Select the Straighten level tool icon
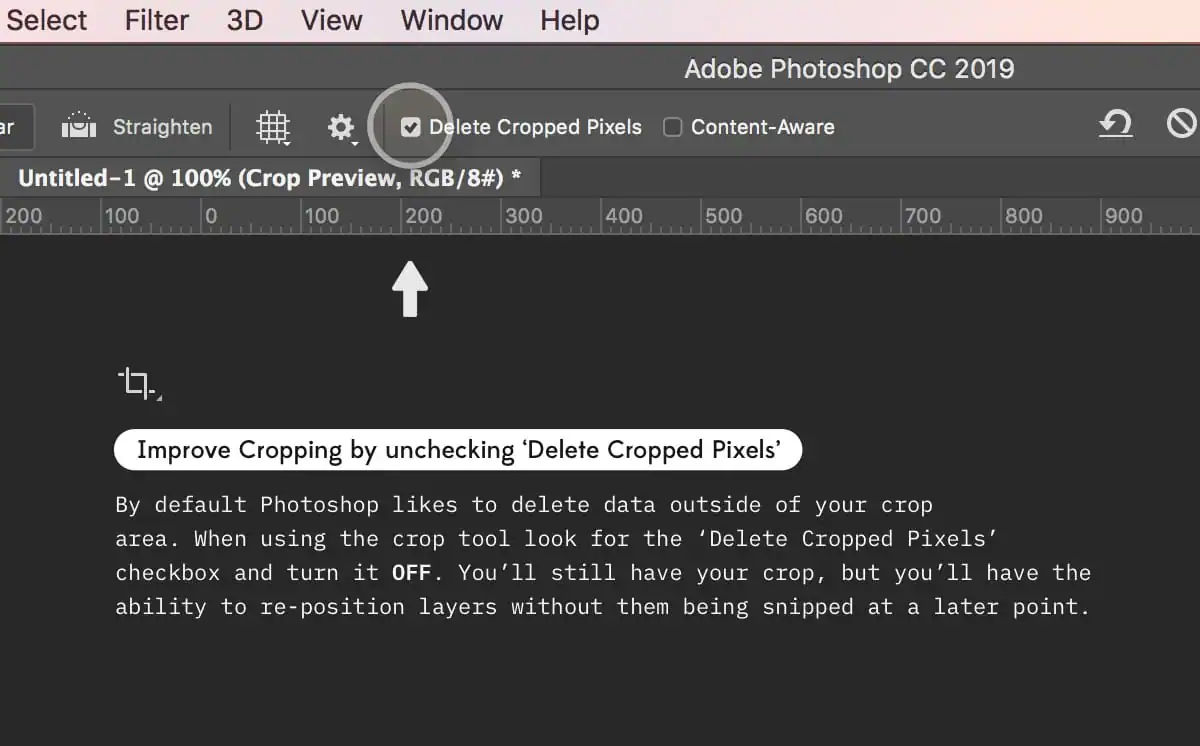Screen dimensions: 1200x746 (x=79, y=126)
